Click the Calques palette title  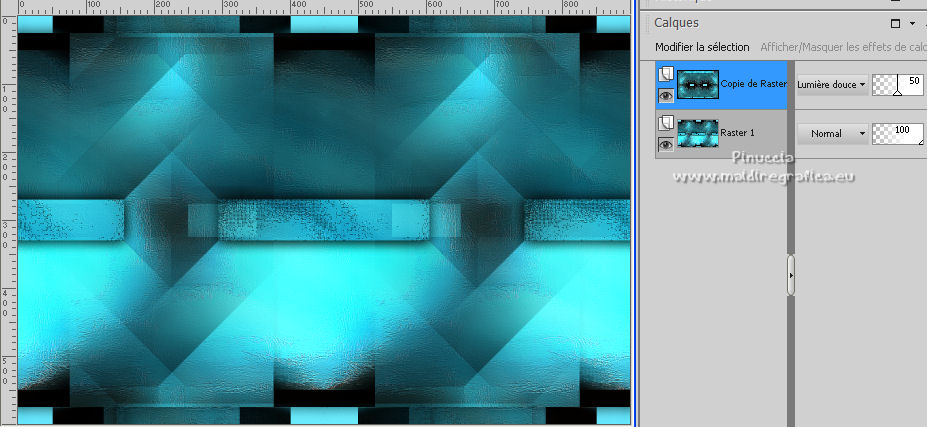point(676,22)
